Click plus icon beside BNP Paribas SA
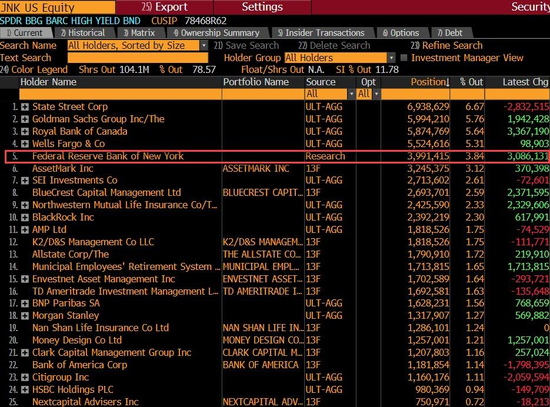 coord(25,303)
